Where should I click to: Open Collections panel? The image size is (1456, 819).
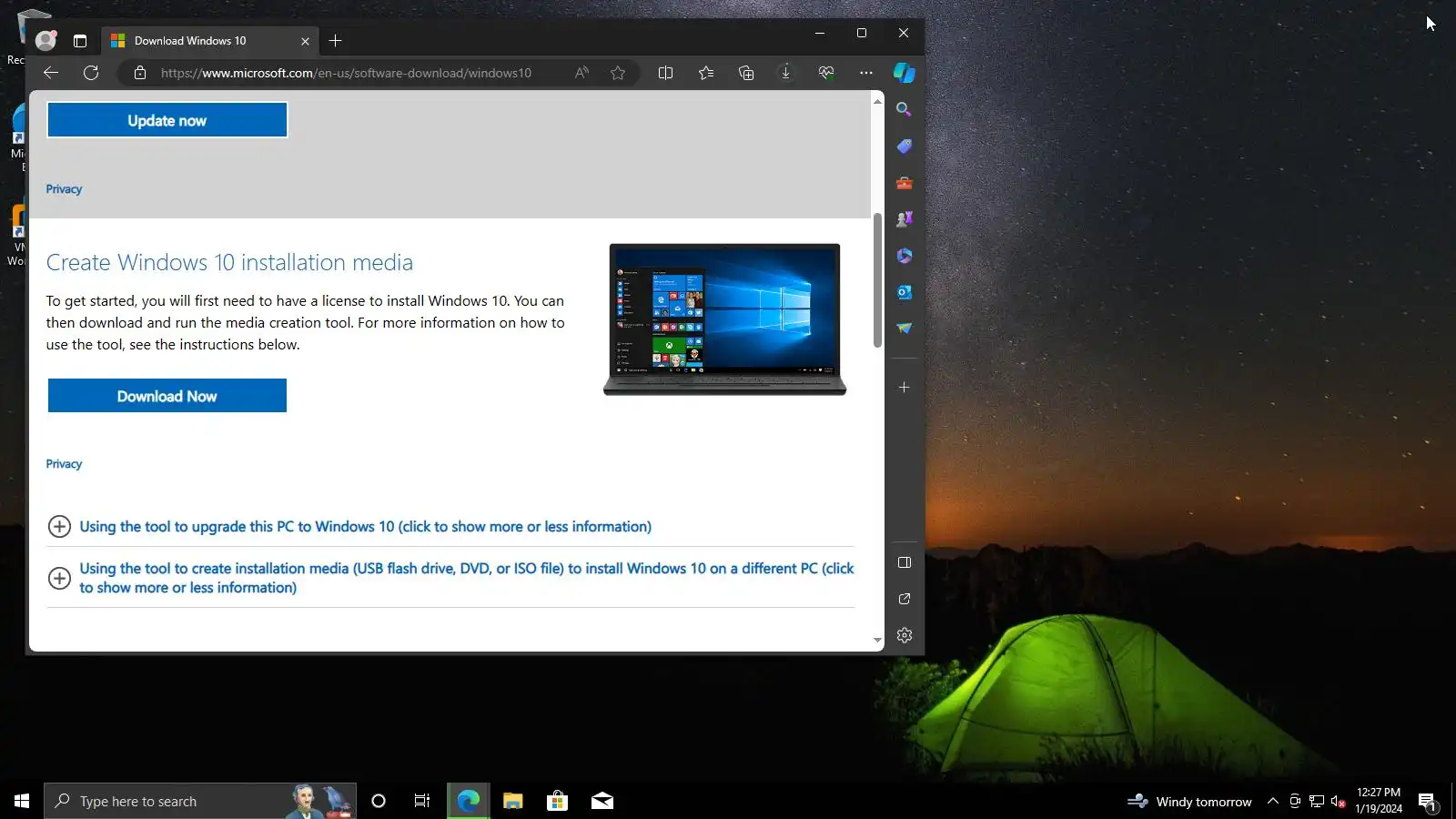tap(746, 73)
